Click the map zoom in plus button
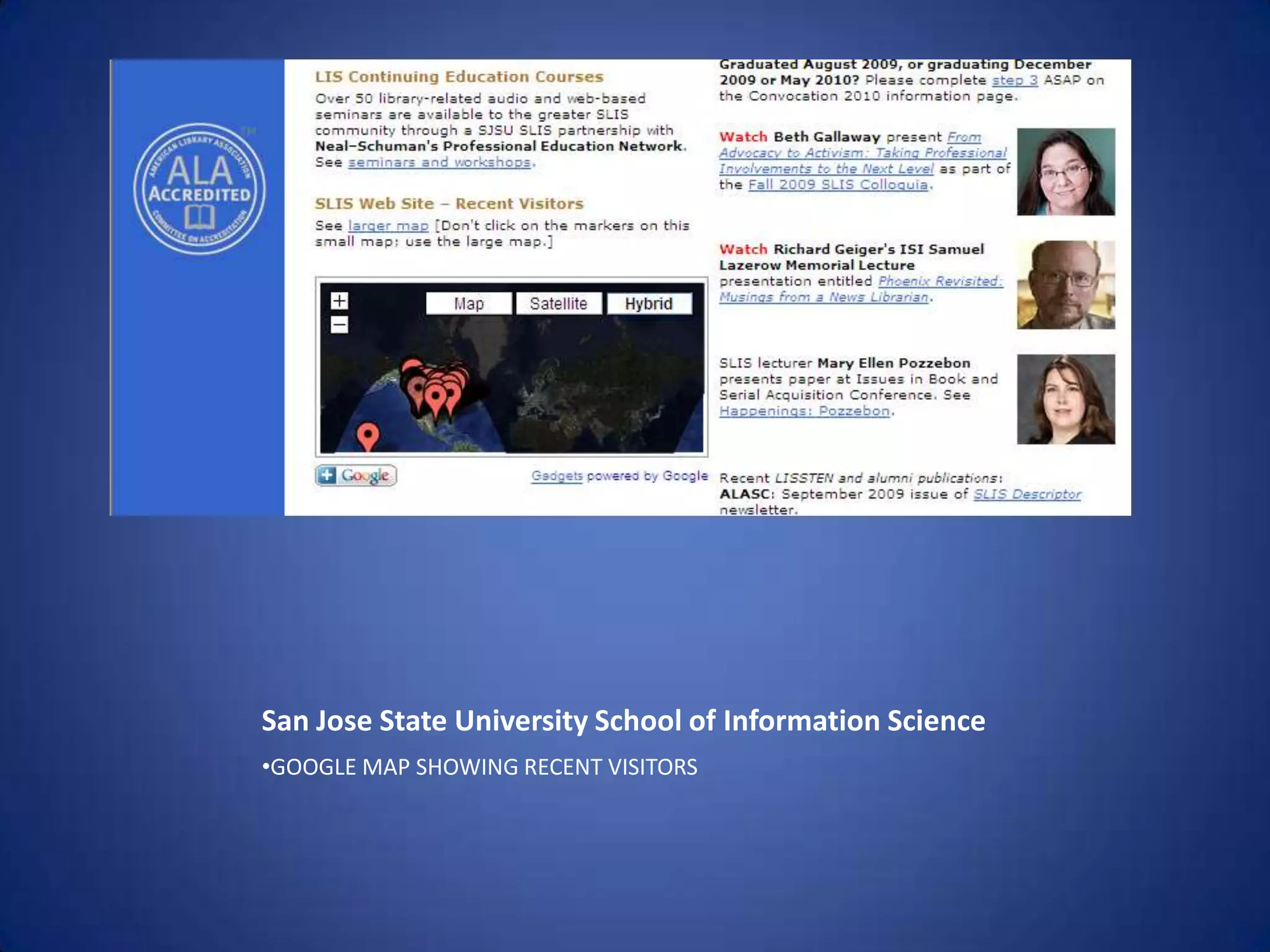 click(x=339, y=301)
